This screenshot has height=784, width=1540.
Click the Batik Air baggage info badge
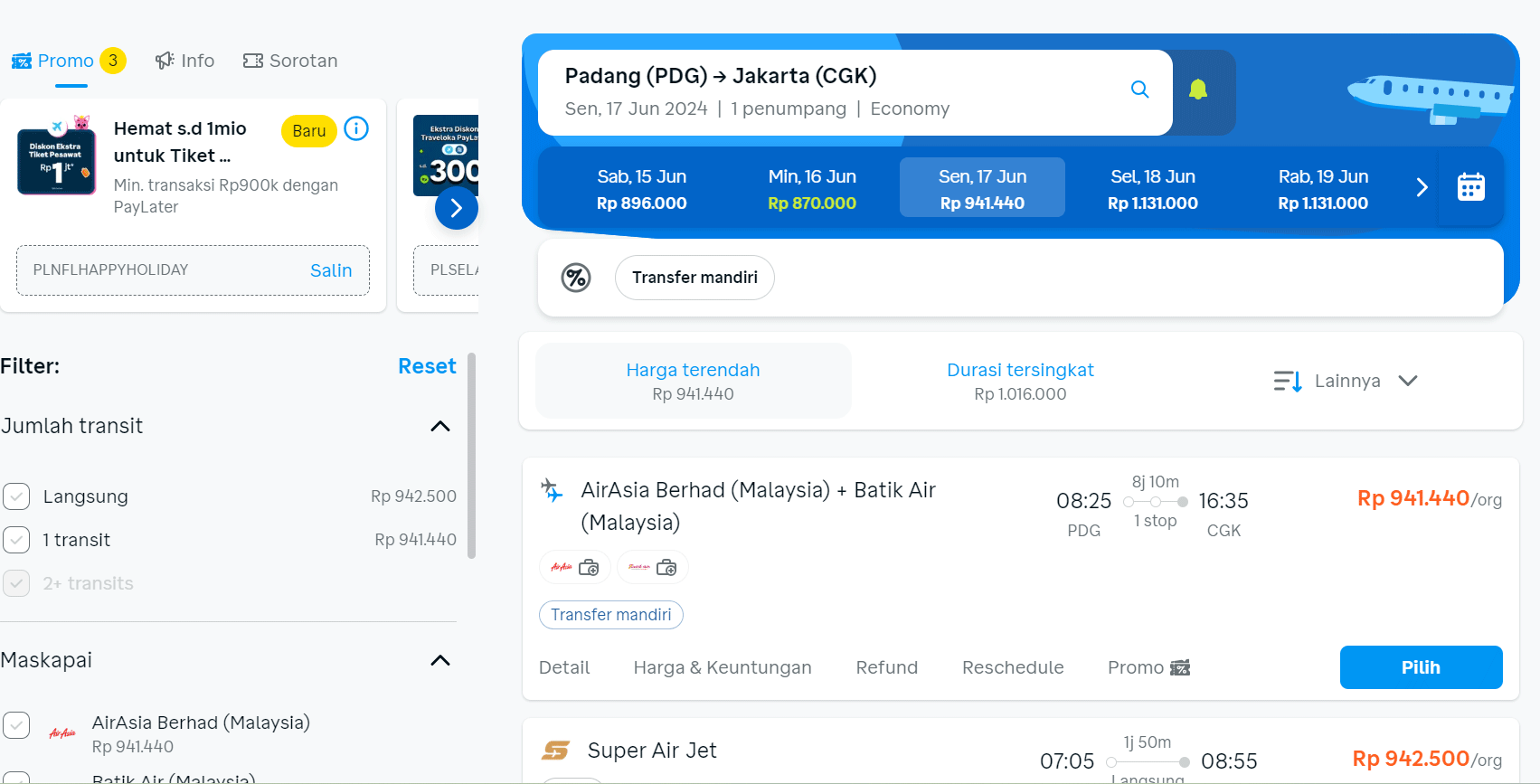(x=653, y=568)
